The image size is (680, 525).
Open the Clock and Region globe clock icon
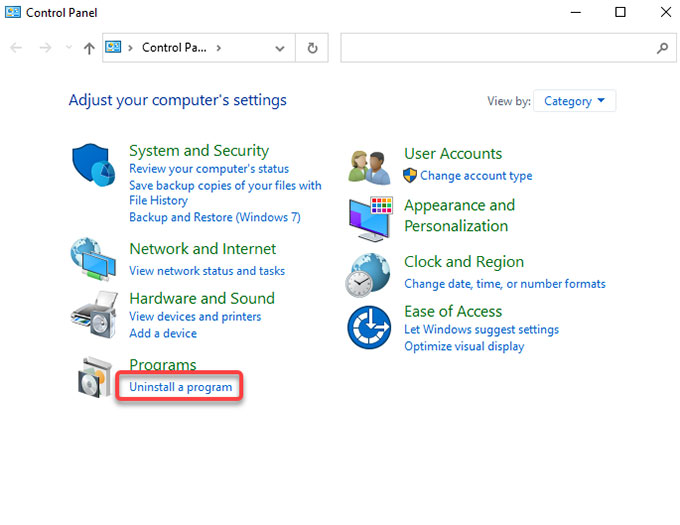[368, 275]
